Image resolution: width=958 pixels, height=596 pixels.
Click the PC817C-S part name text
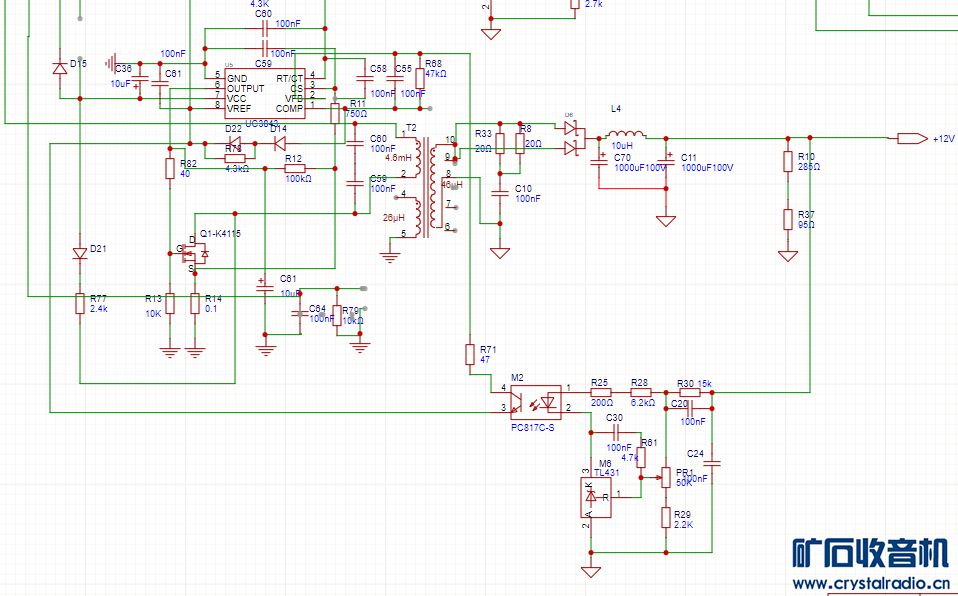[x=533, y=428]
